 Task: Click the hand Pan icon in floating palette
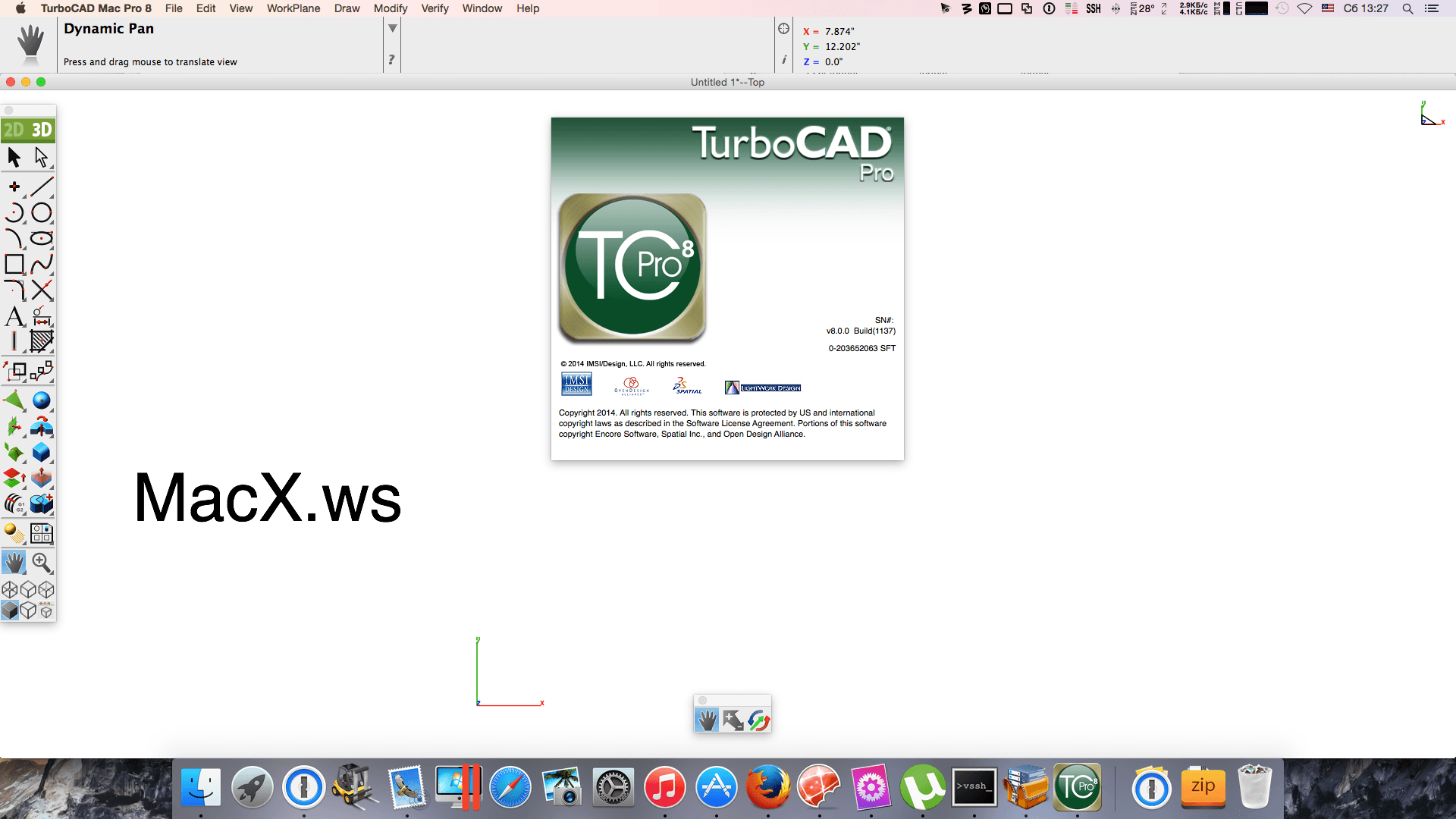pos(707,720)
